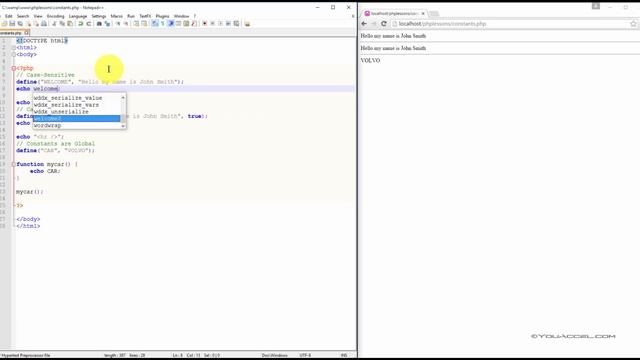Open the ? help menu
The width and height of the screenshot is (640, 360).
[x=195, y=16]
